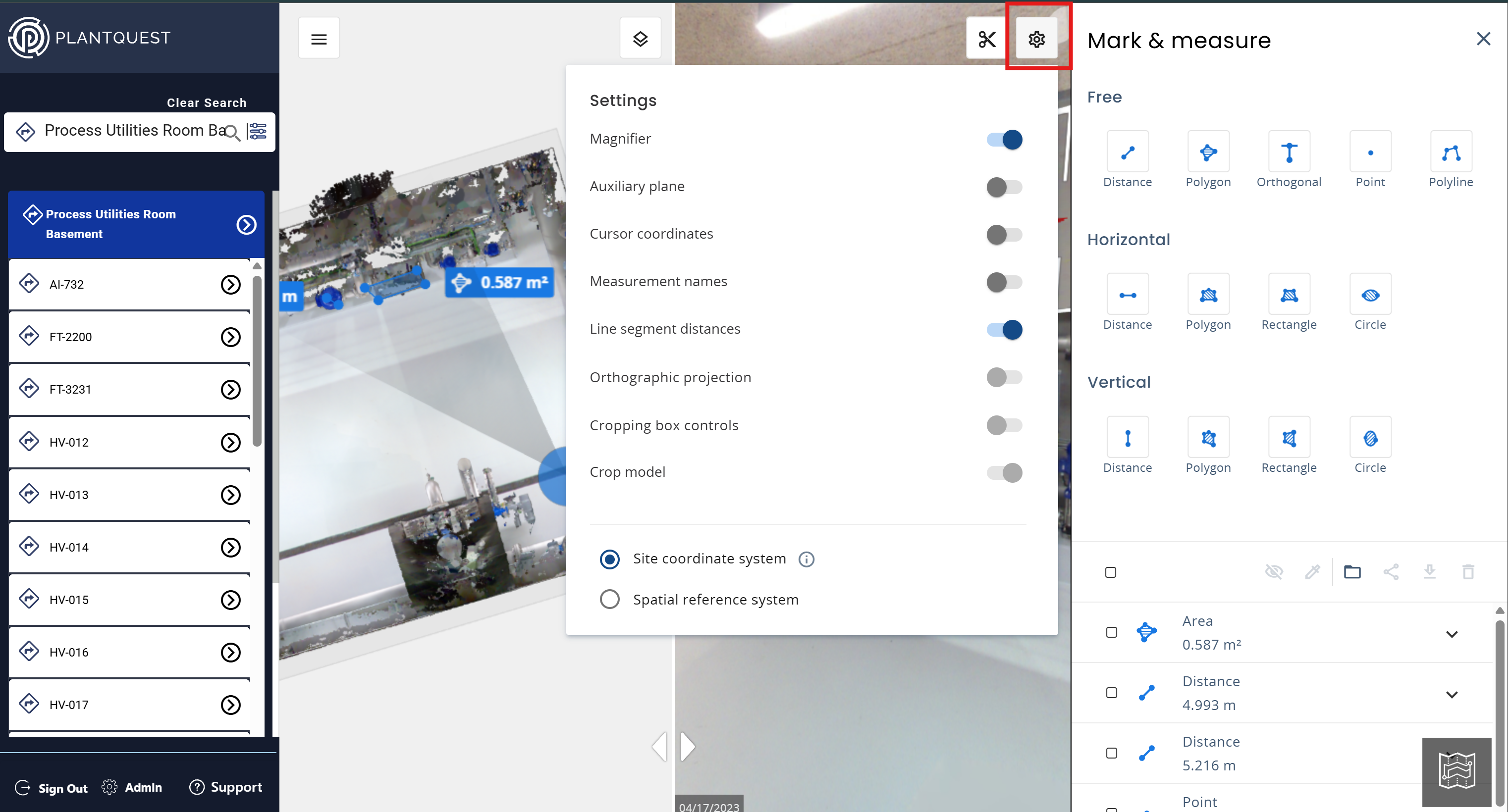Viewport: 1508px width, 812px height.
Task: Open the layers icon in the viewer
Action: pyautogui.click(x=640, y=39)
